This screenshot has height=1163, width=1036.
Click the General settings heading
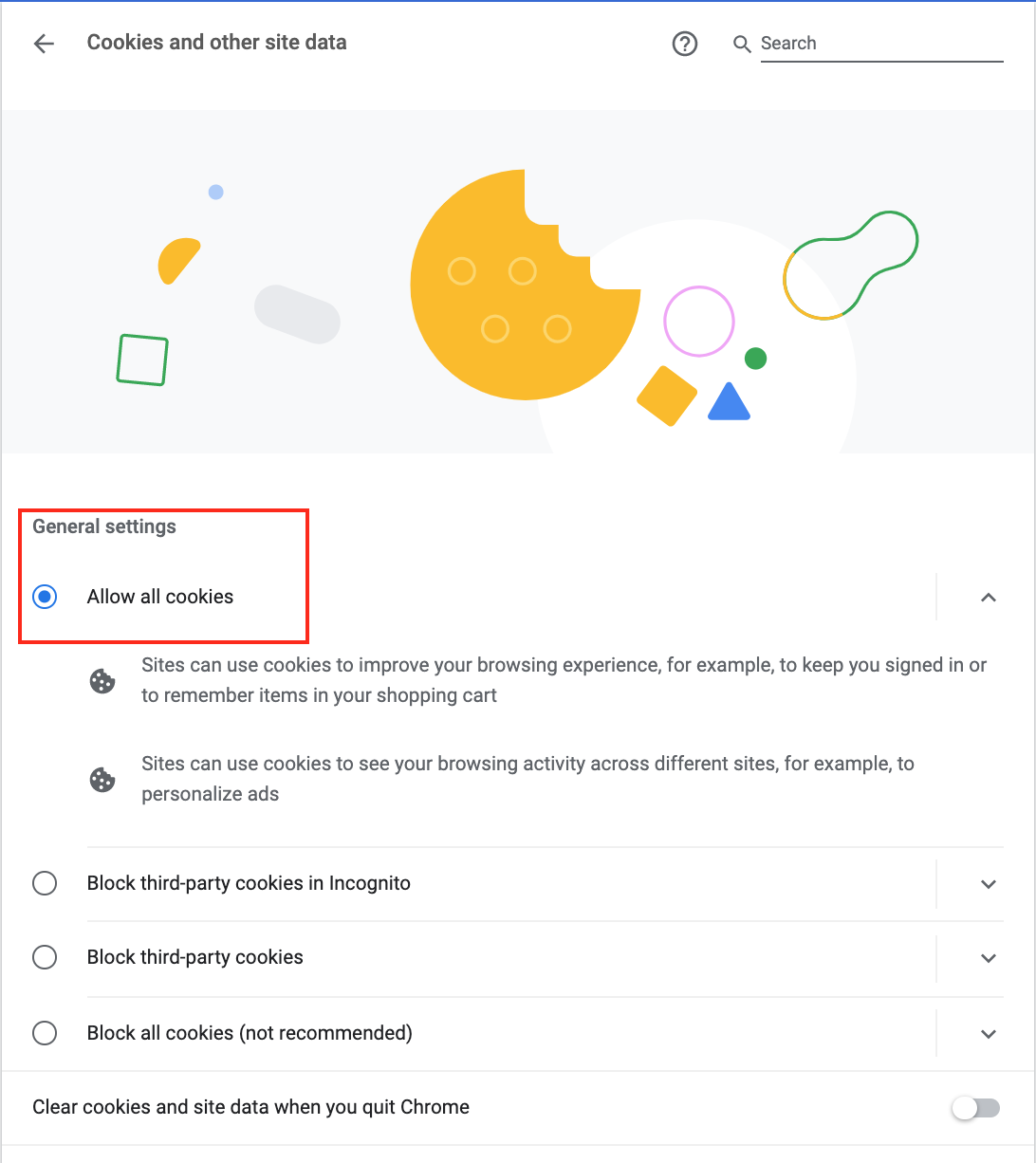[104, 526]
